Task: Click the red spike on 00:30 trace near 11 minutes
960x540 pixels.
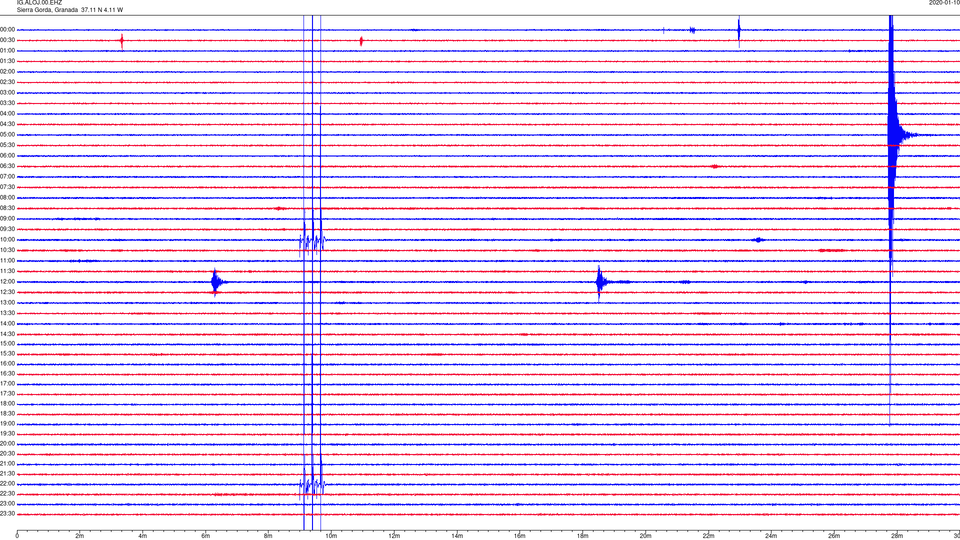Action: tap(361, 41)
